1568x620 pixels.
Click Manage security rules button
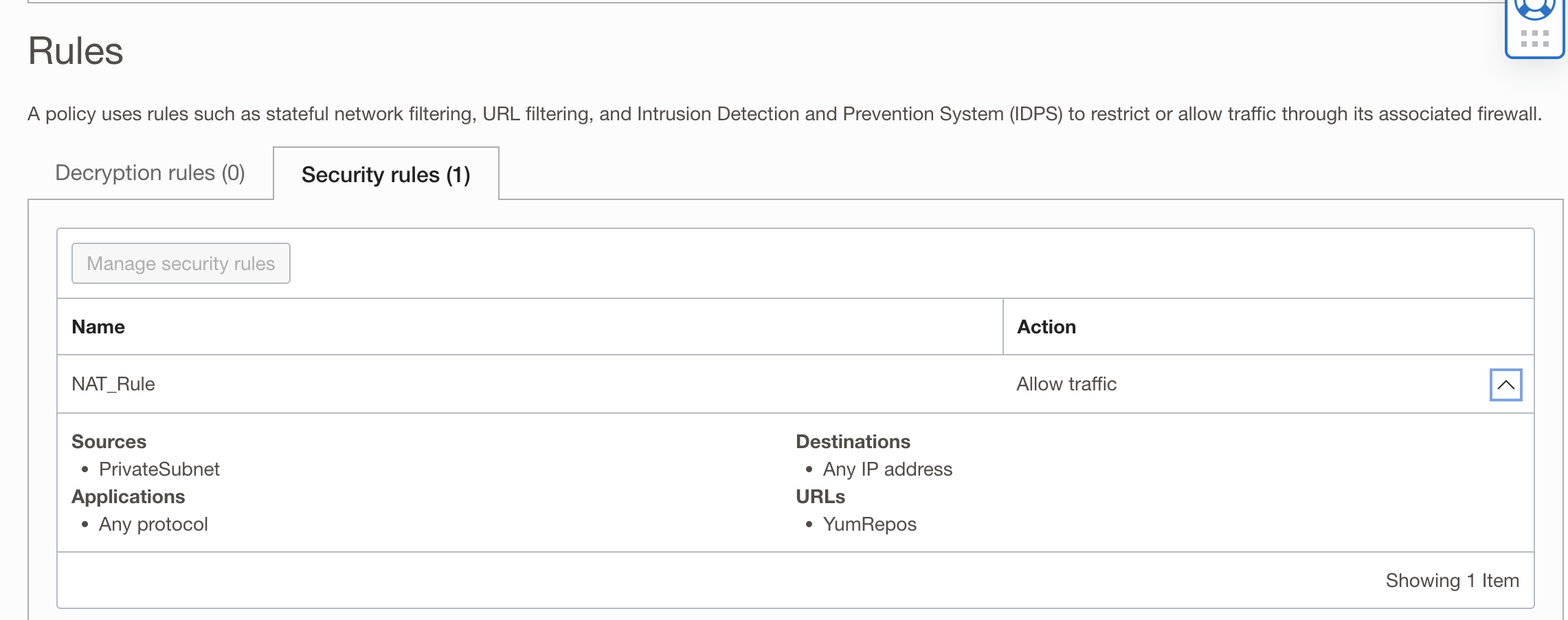click(x=181, y=263)
